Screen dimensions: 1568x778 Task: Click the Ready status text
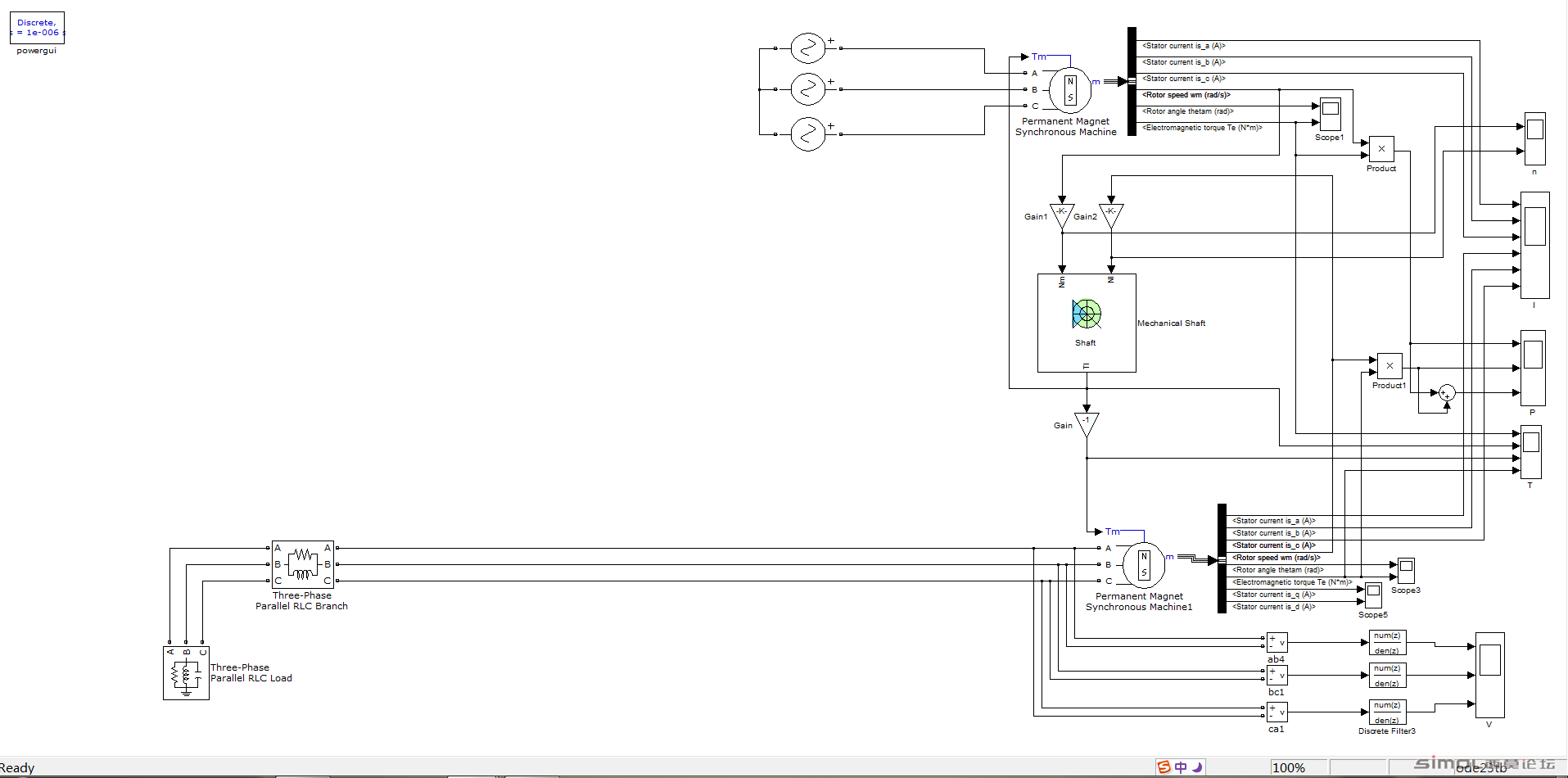tap(17, 768)
